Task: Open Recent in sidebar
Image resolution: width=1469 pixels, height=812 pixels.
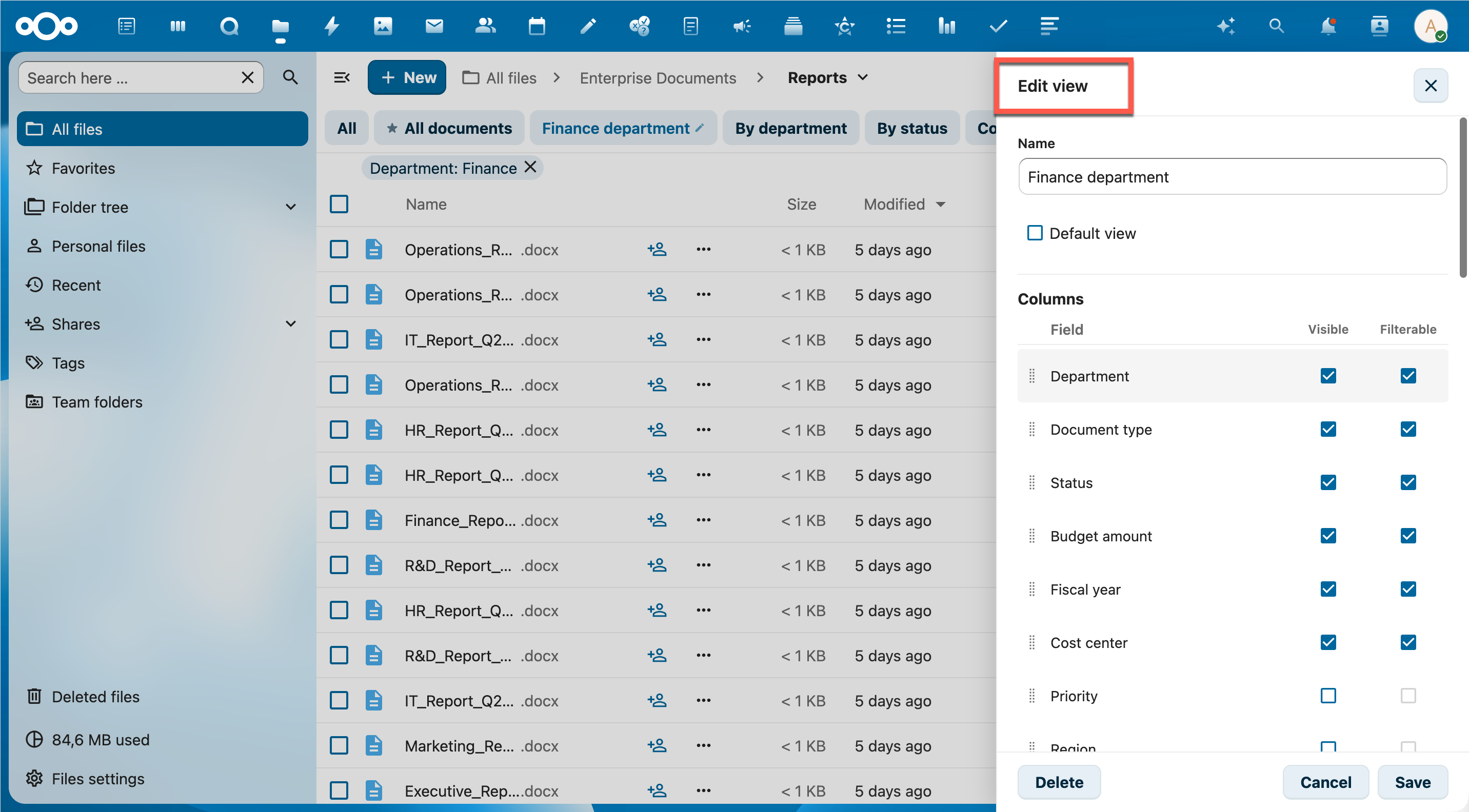Action: 163,285
